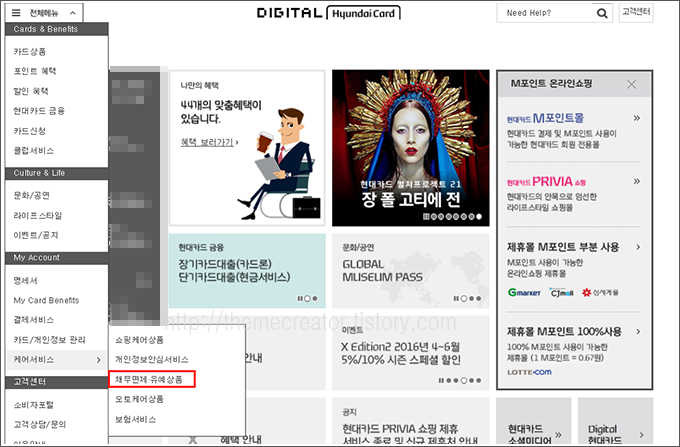The height and width of the screenshot is (447, 680).
Task: Select 결제서비스 menu item
Action: (x=34, y=320)
